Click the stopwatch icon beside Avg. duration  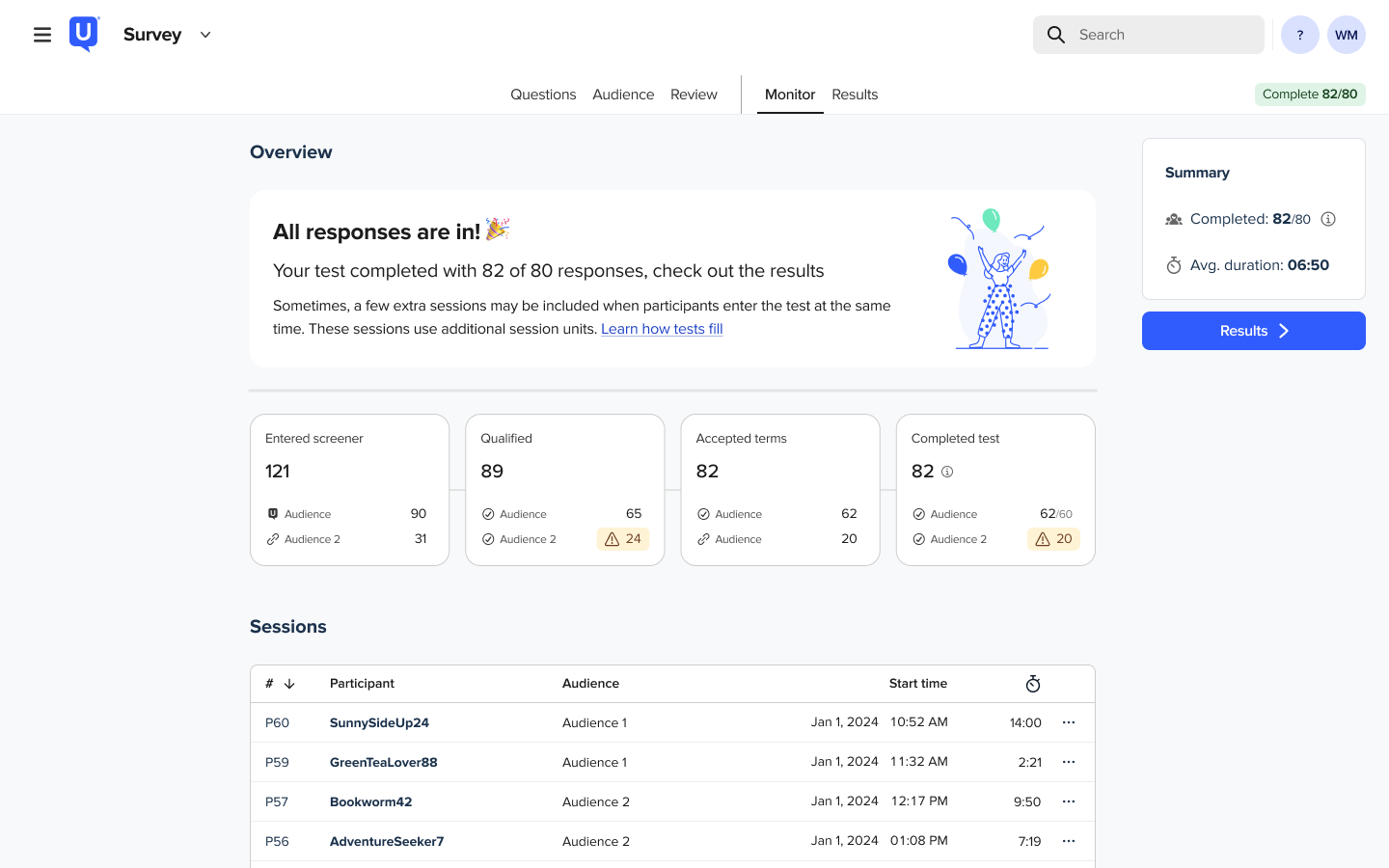1174,265
